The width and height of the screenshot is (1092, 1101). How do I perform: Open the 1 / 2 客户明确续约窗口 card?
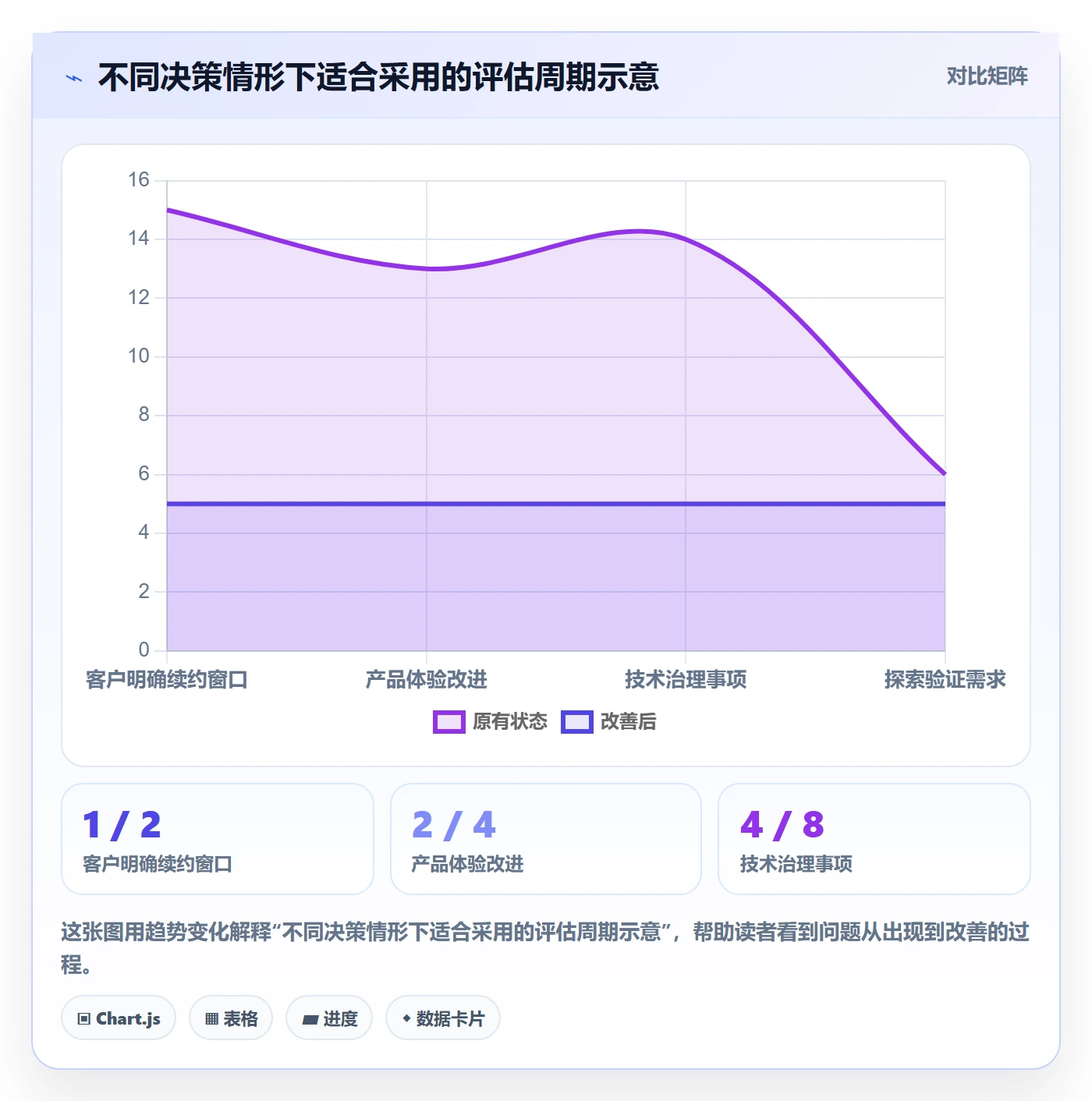(218, 839)
